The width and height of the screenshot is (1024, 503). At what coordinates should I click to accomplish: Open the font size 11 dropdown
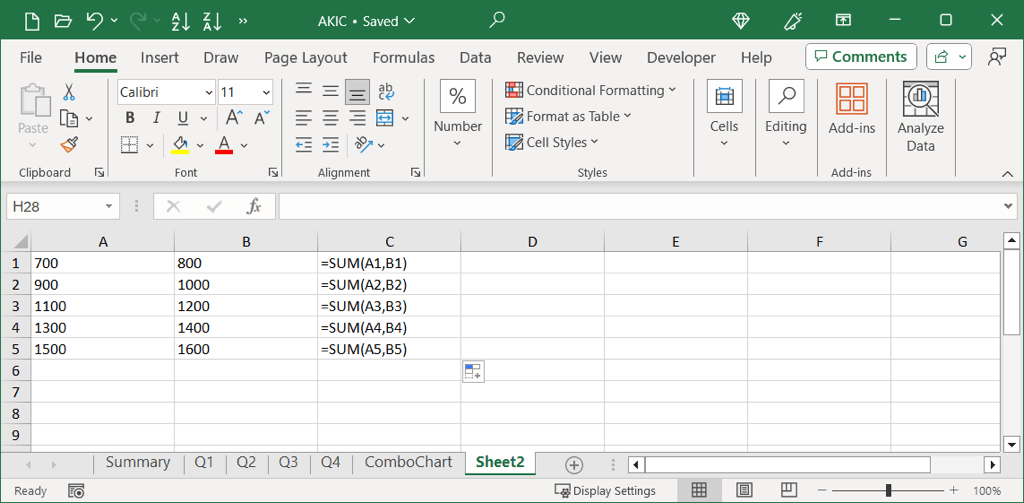266,93
